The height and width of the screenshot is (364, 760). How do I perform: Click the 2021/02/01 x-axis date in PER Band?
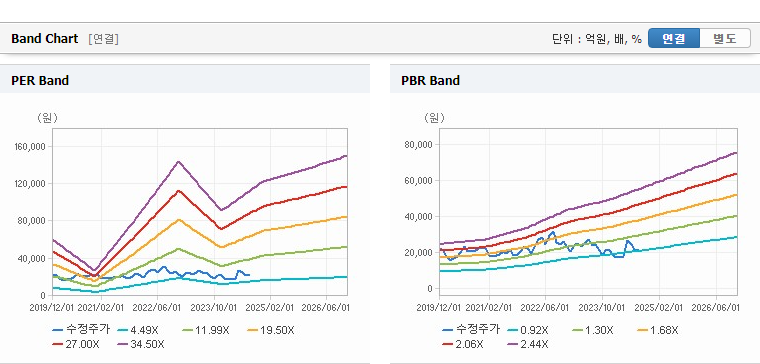click(101, 308)
